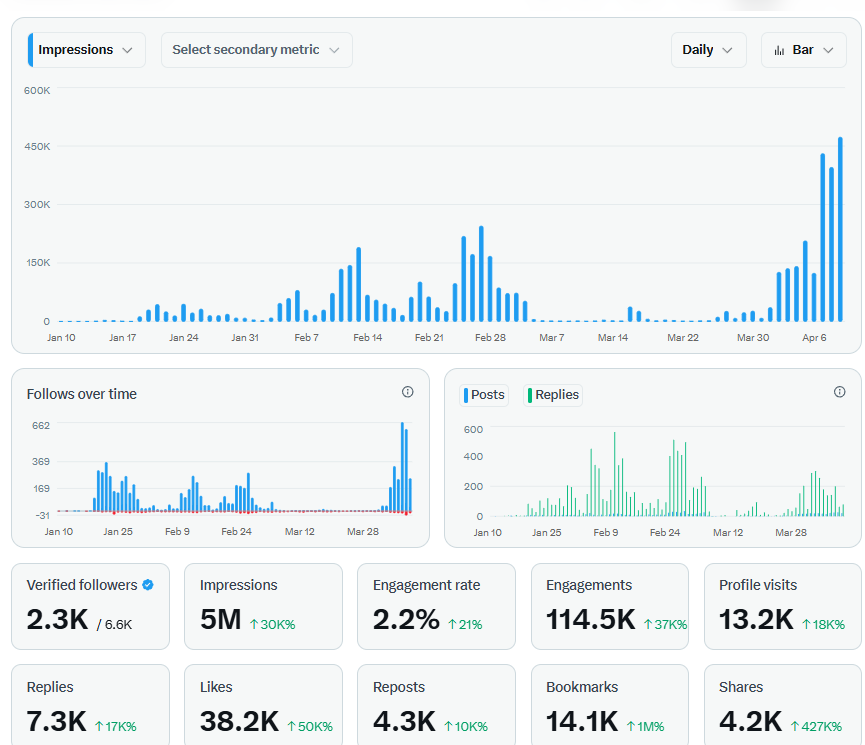Click the verified badge next to Verified followers

point(148,585)
